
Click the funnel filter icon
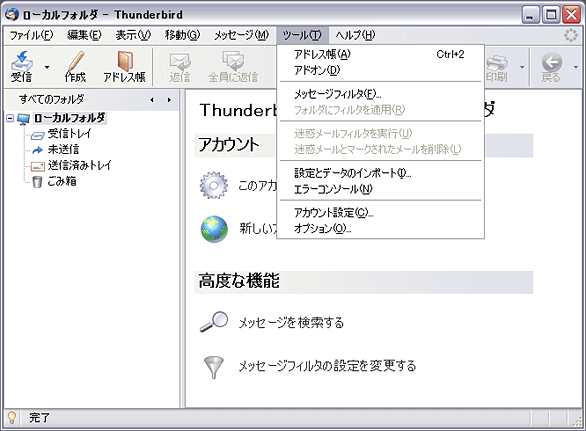tap(214, 367)
